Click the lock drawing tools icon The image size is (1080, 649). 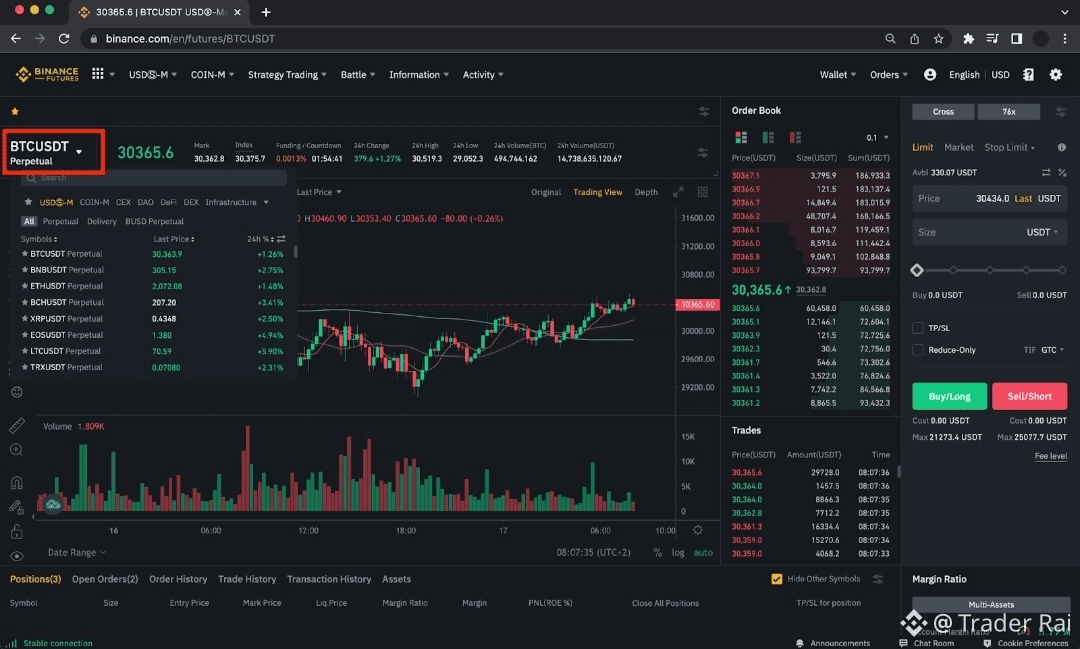[x=17, y=531]
